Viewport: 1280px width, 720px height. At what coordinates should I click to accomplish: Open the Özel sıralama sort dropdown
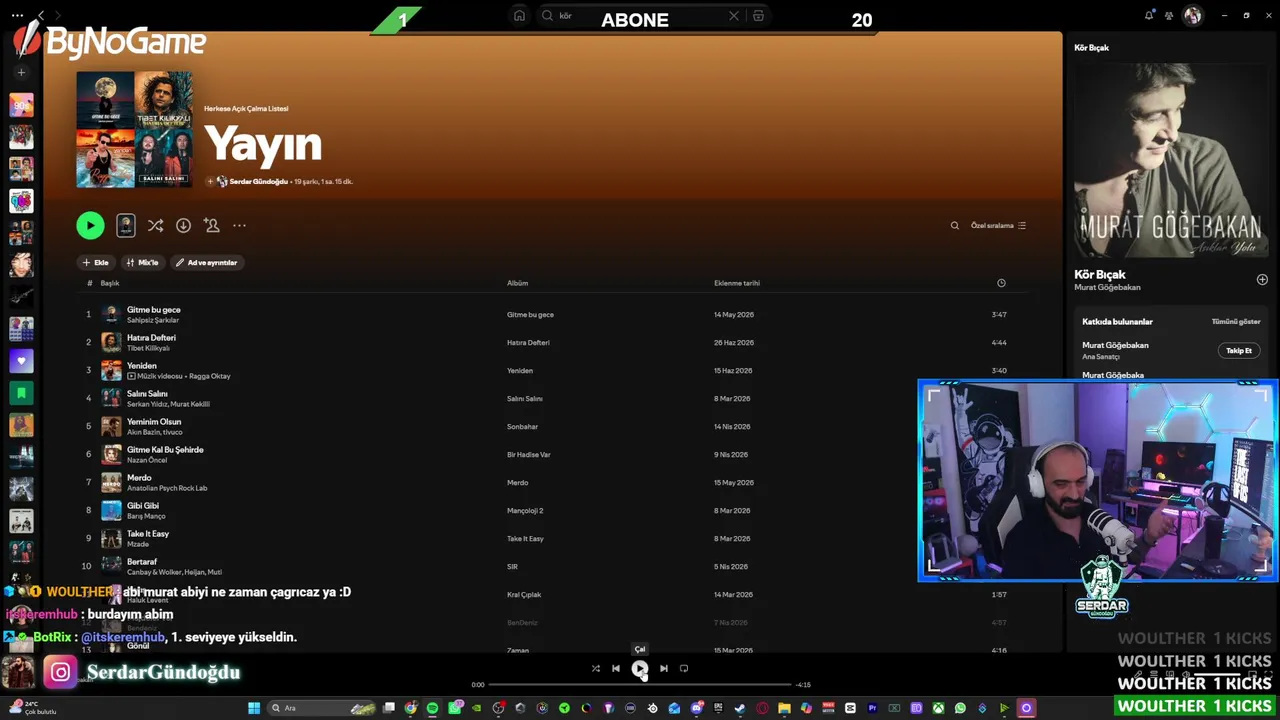click(998, 226)
